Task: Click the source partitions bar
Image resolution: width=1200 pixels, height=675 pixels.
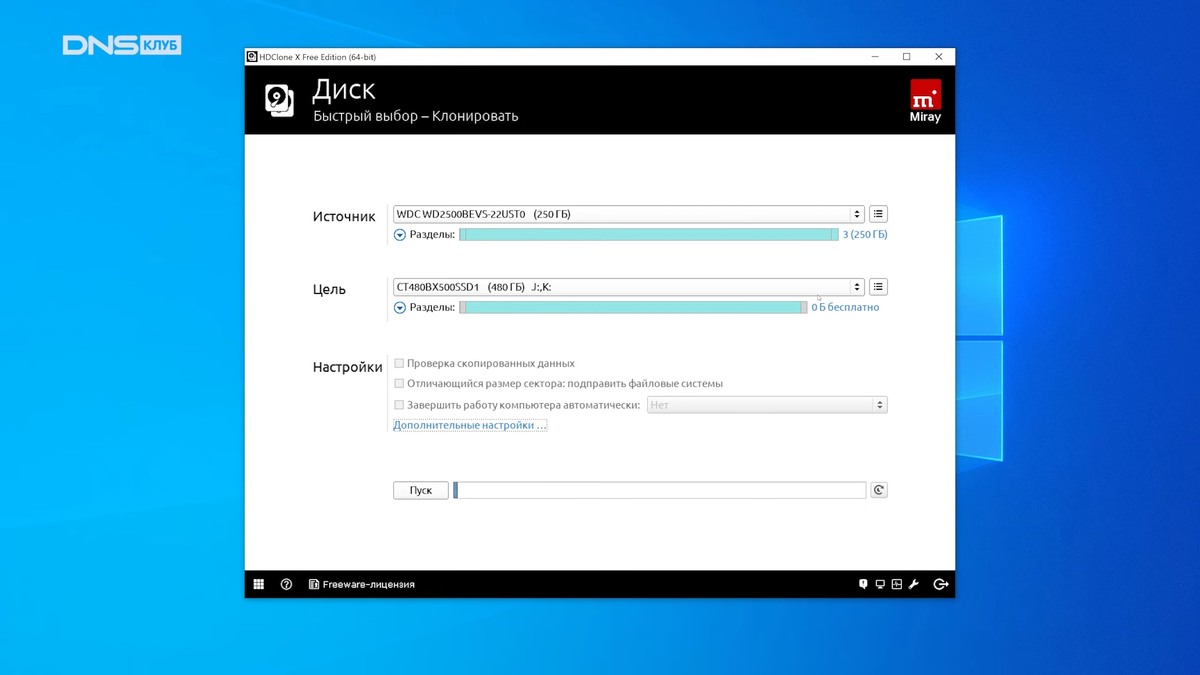Action: (649, 235)
